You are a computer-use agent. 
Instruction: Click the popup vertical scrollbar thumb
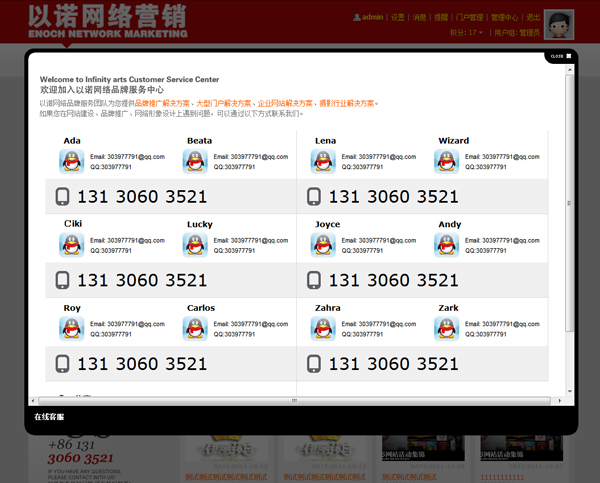(570, 203)
